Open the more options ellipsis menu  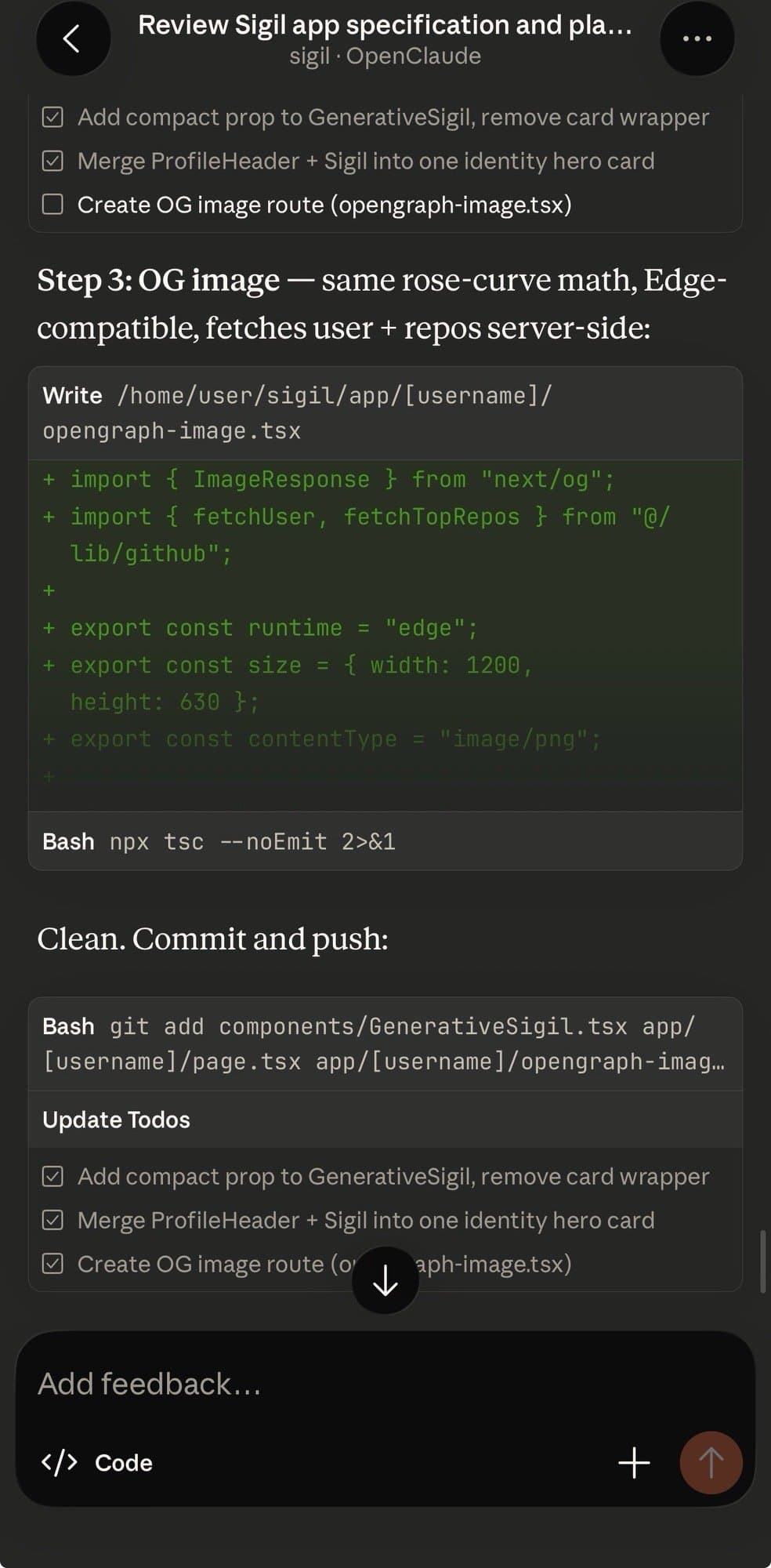[697, 37]
